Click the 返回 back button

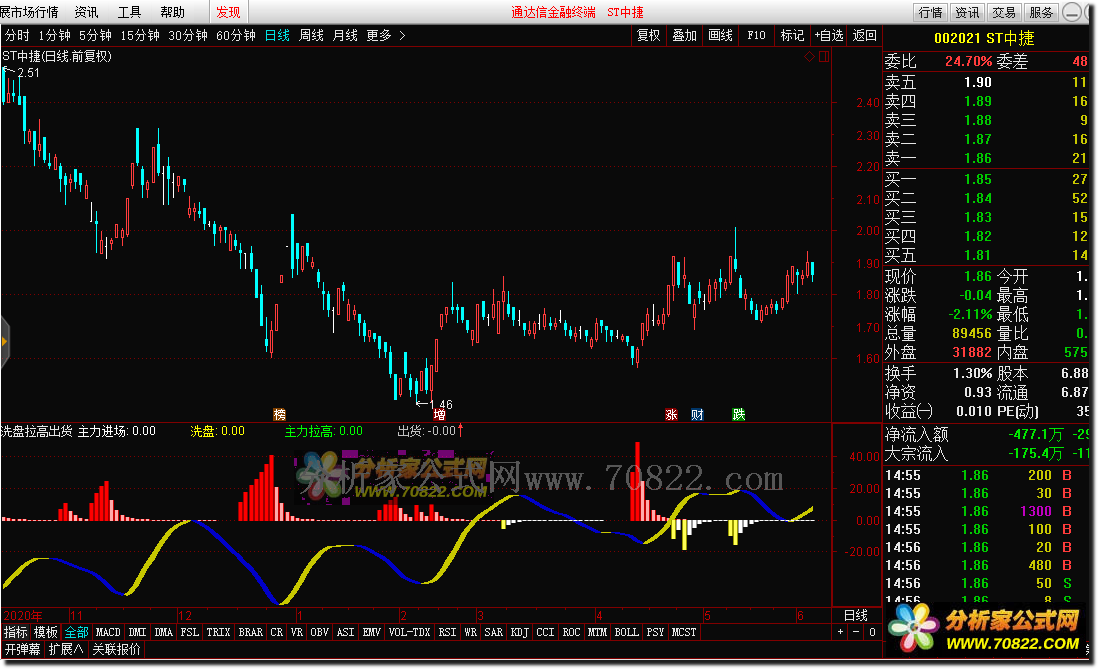point(864,35)
